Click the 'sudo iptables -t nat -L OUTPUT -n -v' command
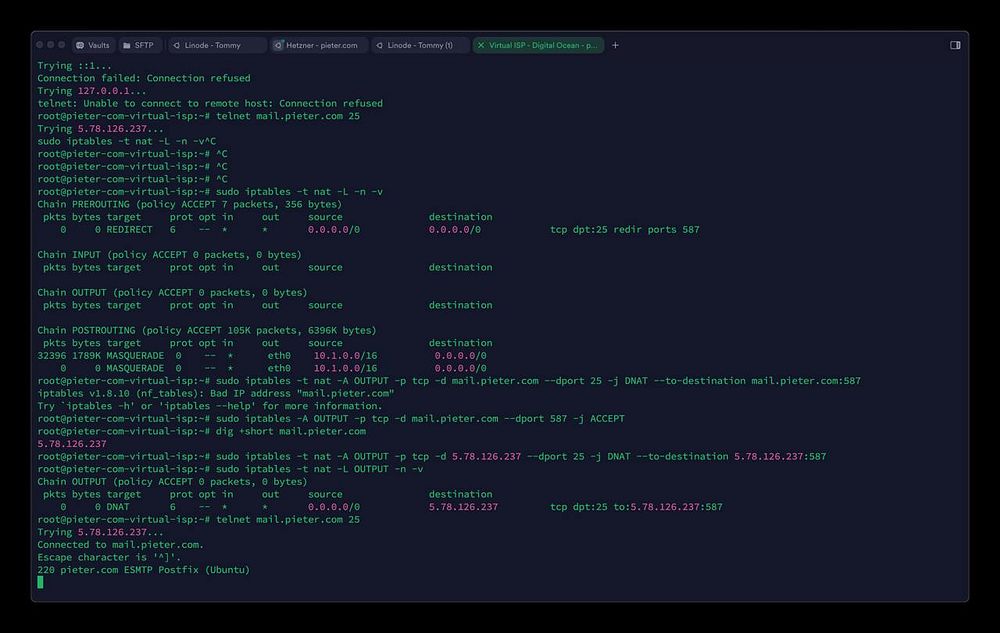The width and height of the screenshot is (1000, 633). click(x=320, y=469)
